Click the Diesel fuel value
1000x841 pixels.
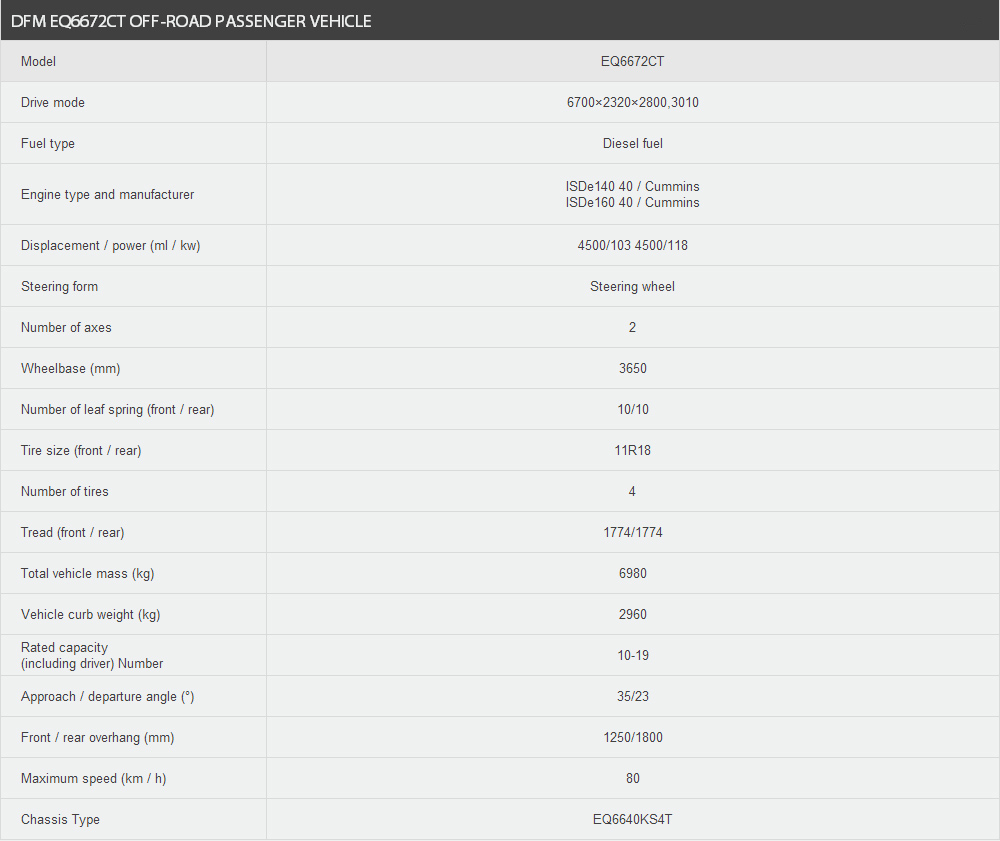pyautogui.click(x=632, y=143)
